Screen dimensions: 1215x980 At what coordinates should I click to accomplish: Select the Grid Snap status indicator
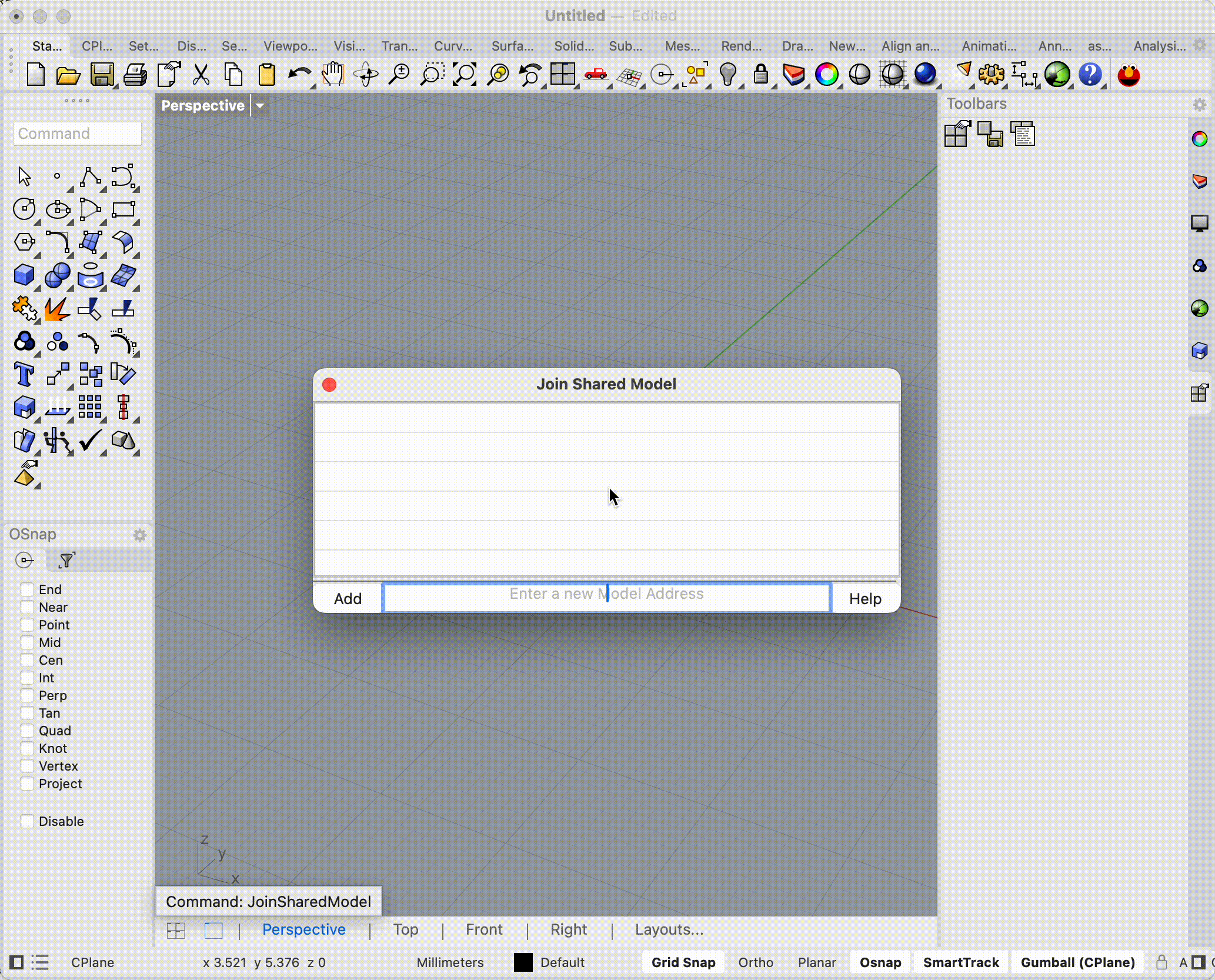(684, 962)
